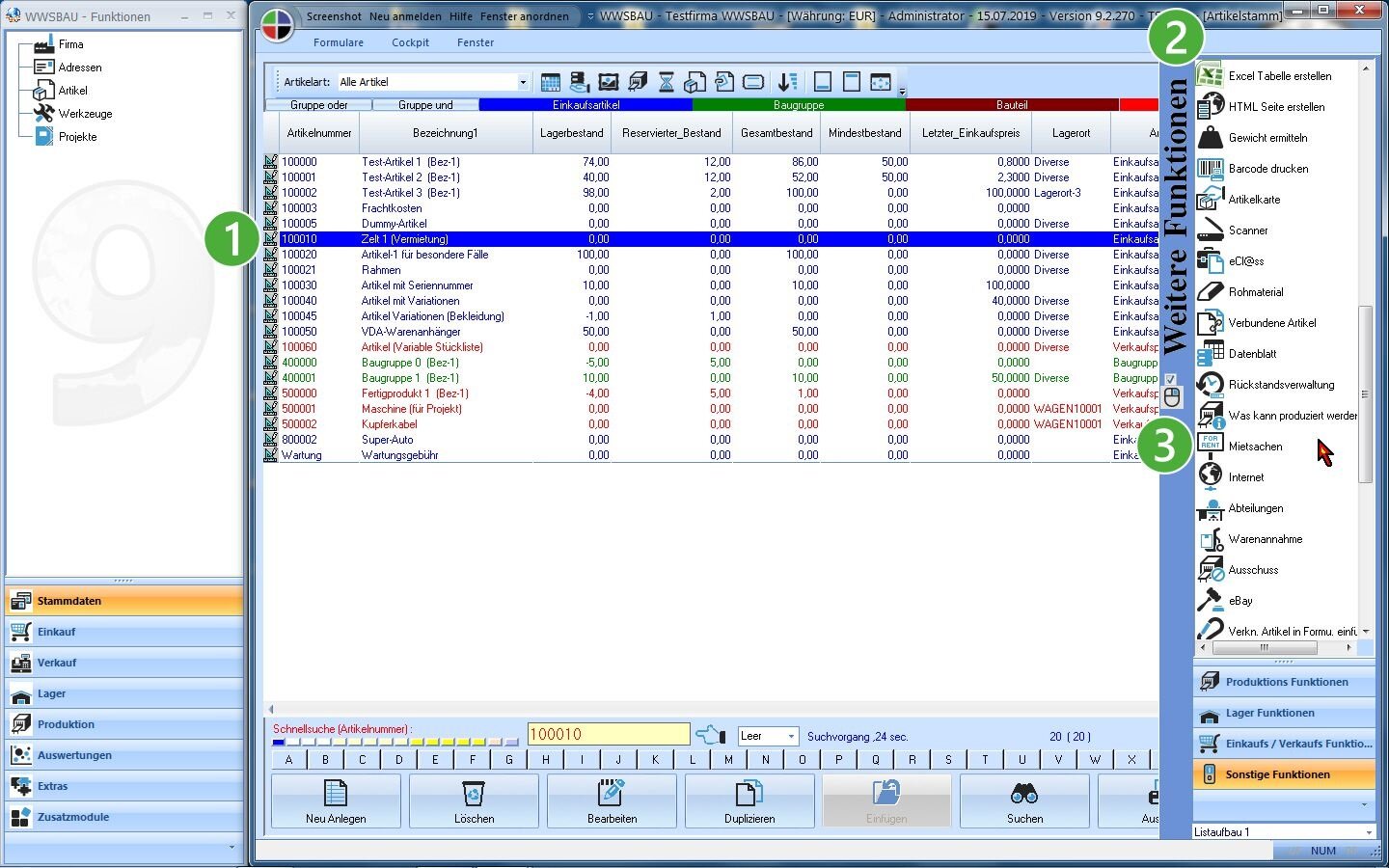Viewport: 1389px width, 868px height.
Task: Open Gewicht ermitteln function
Action: click(1253, 137)
